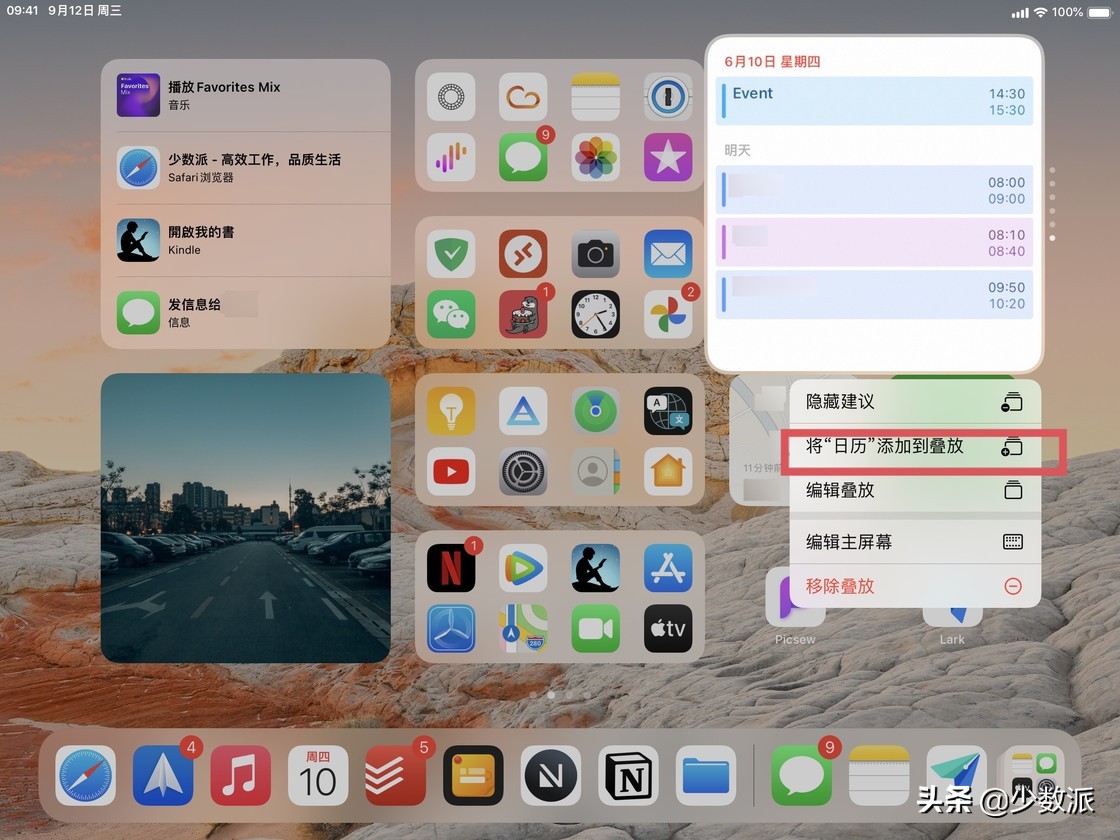This screenshot has width=1120, height=840.
Task: Select 编辑主屏幕 menu entry
Action: (915, 542)
